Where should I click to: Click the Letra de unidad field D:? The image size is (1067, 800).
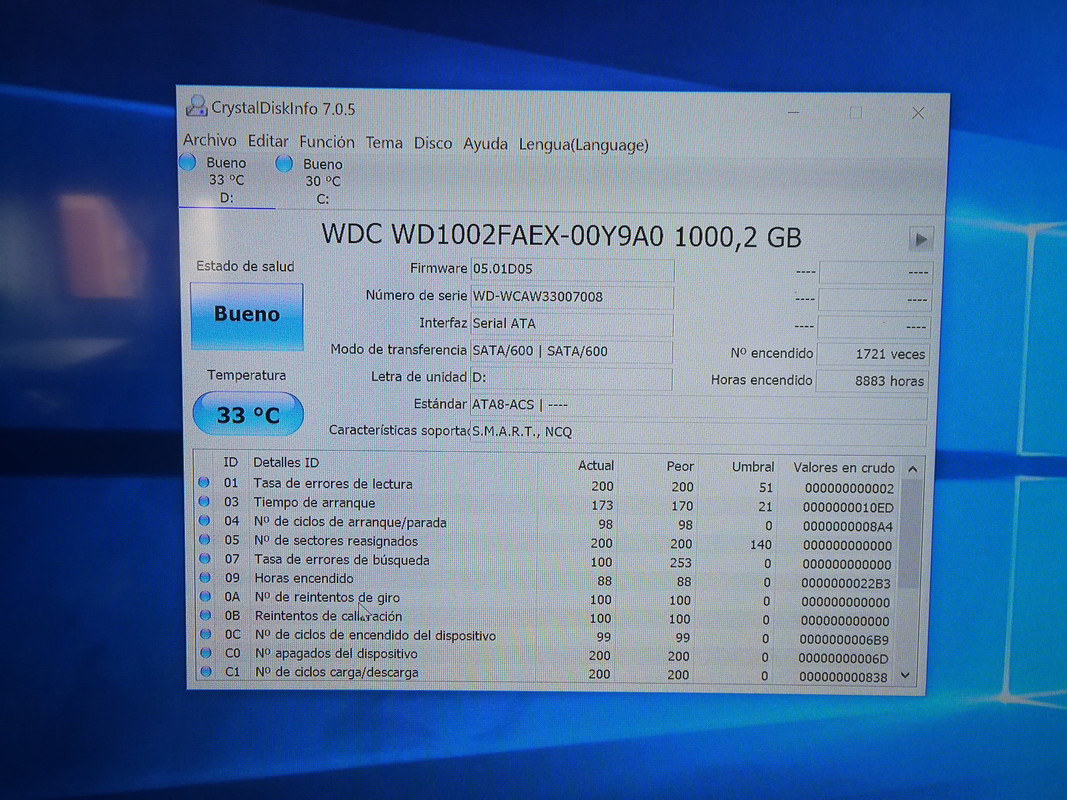tap(571, 378)
